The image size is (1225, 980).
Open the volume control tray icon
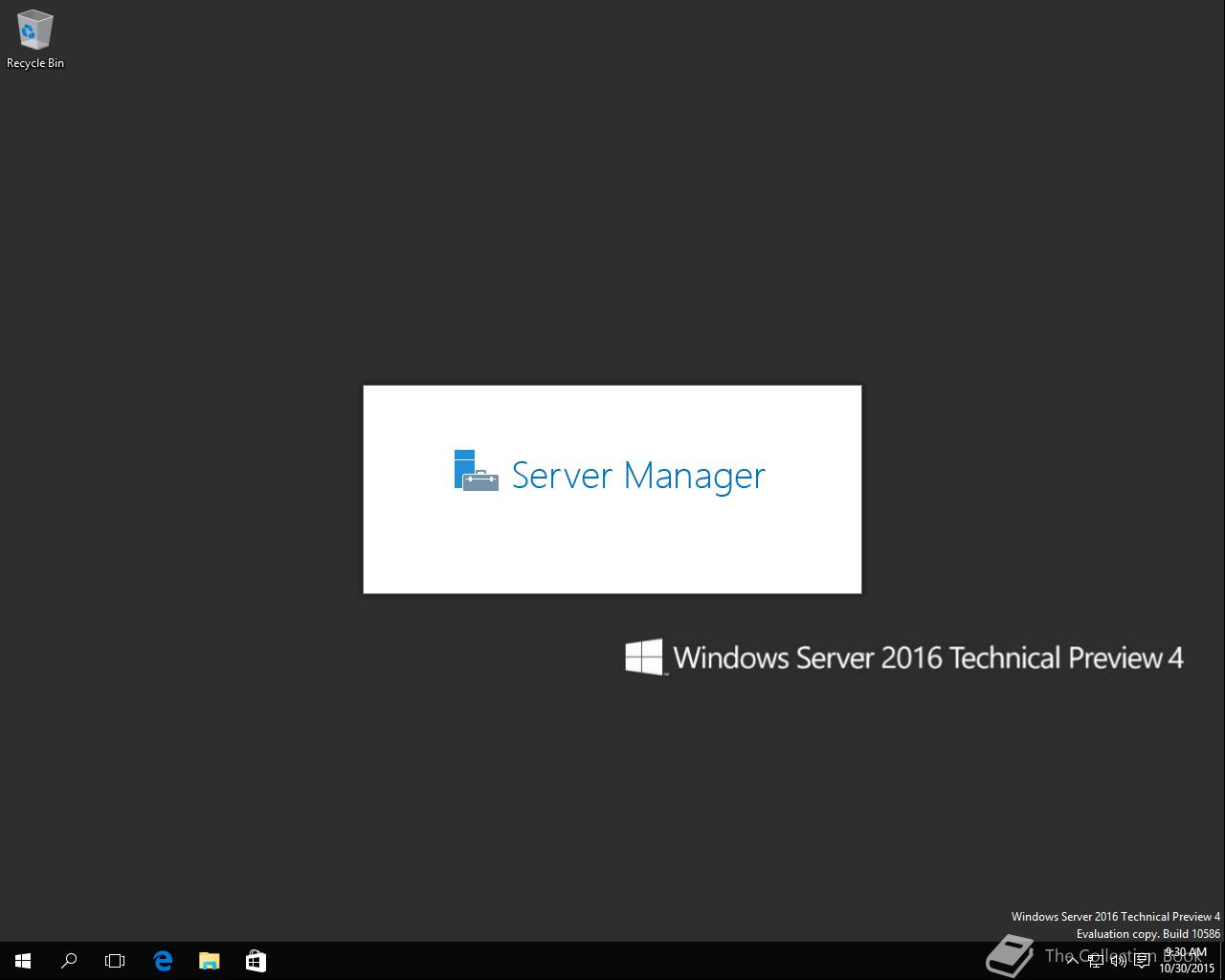tap(1119, 961)
